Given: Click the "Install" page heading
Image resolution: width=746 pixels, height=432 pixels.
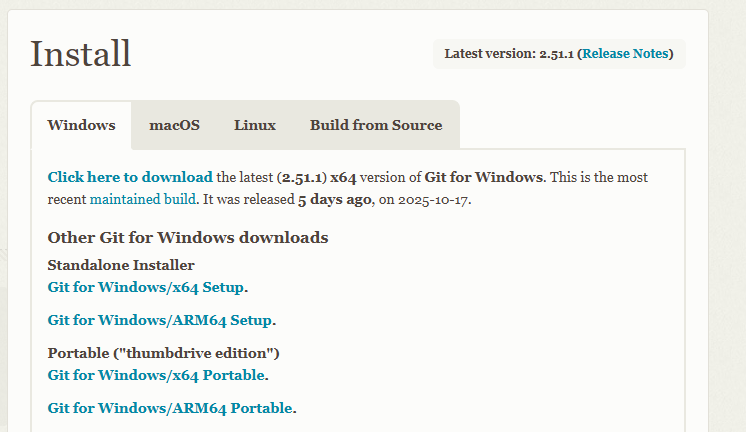Looking at the screenshot, I should (80, 54).
